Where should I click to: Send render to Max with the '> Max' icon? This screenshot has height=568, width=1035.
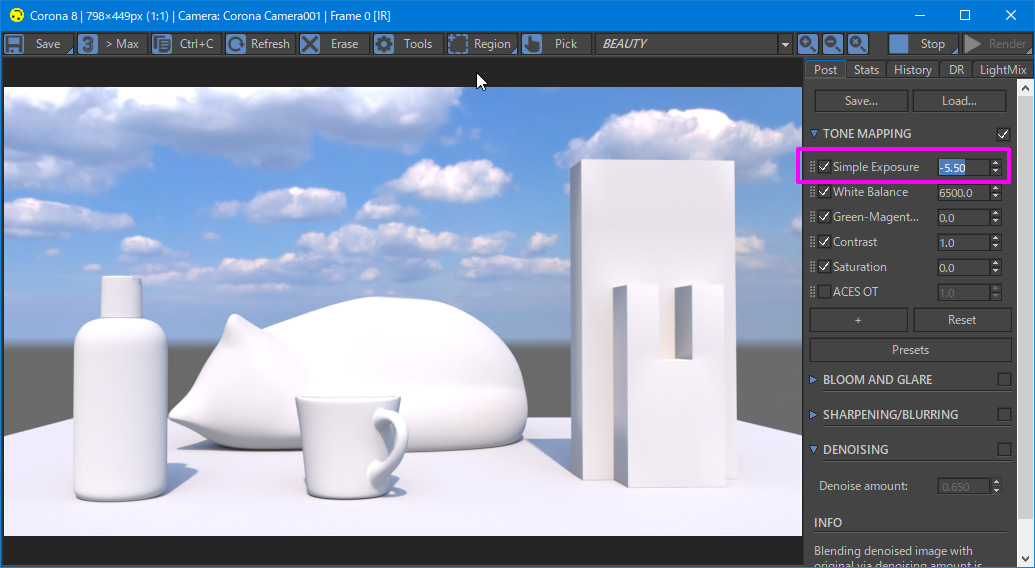coord(89,44)
